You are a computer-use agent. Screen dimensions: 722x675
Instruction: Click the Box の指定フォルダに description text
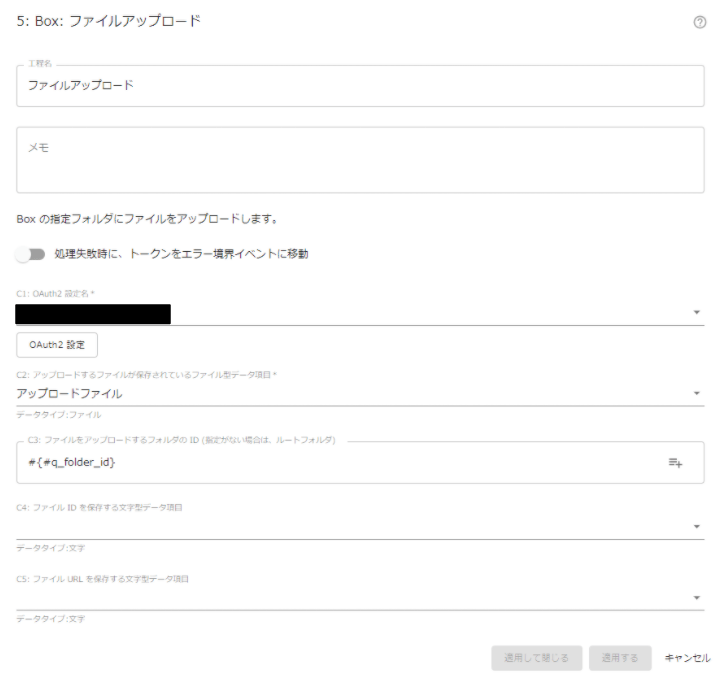click(x=147, y=219)
